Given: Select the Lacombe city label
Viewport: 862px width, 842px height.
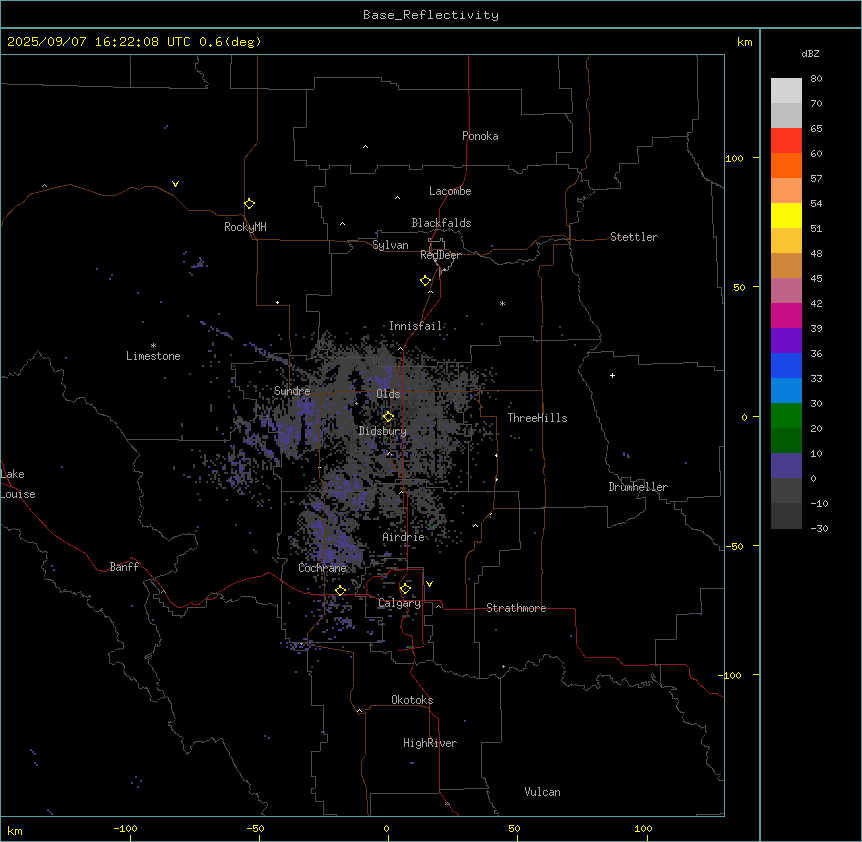Looking at the screenshot, I should (x=450, y=191).
